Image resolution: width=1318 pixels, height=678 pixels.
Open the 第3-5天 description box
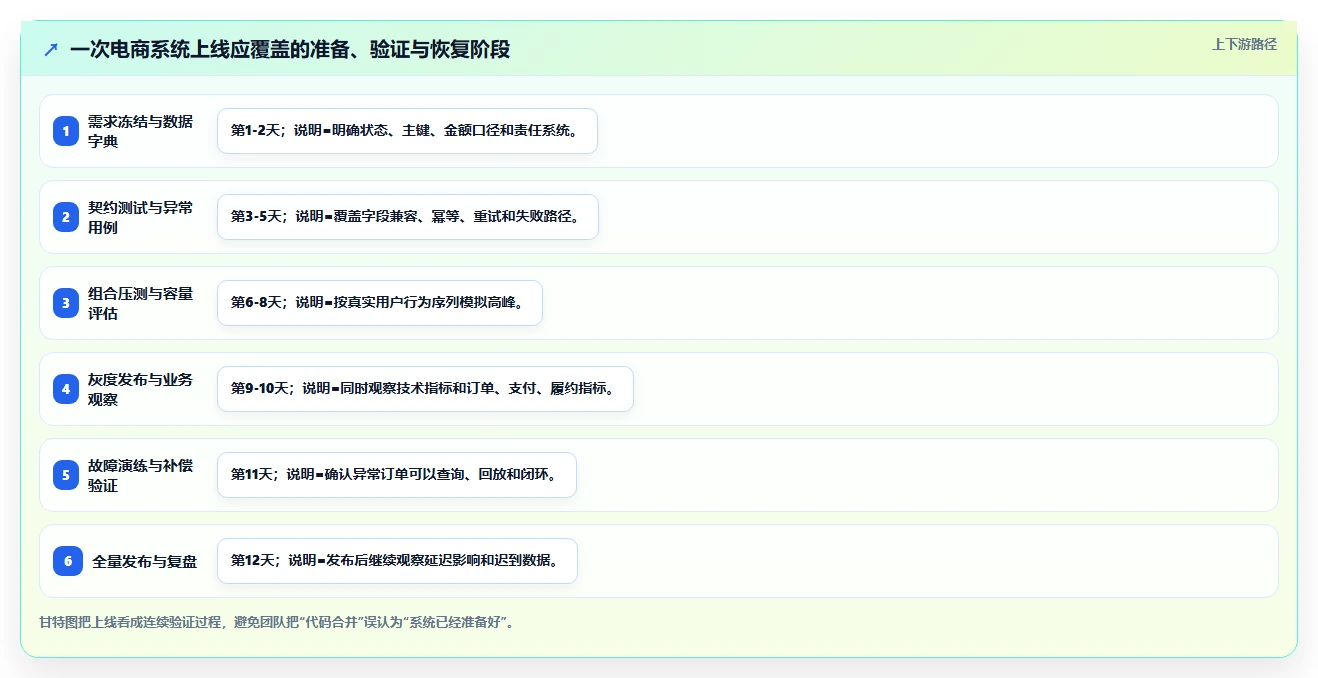pyautogui.click(x=408, y=217)
